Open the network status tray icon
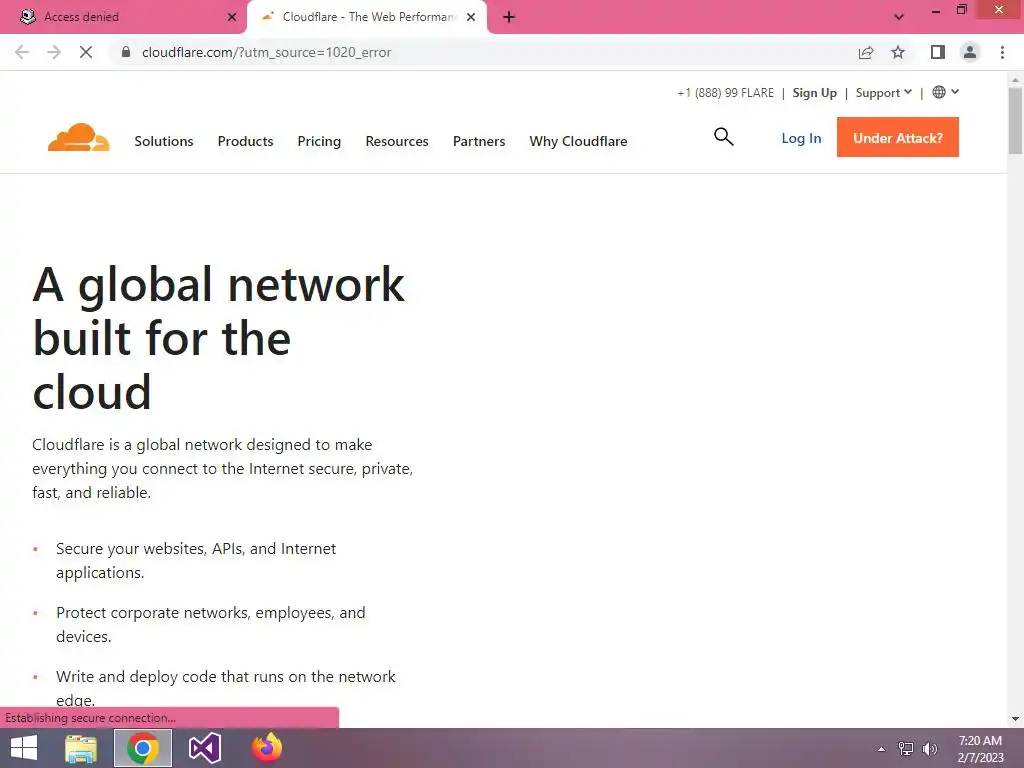The width and height of the screenshot is (1024, 768). pyautogui.click(x=906, y=749)
